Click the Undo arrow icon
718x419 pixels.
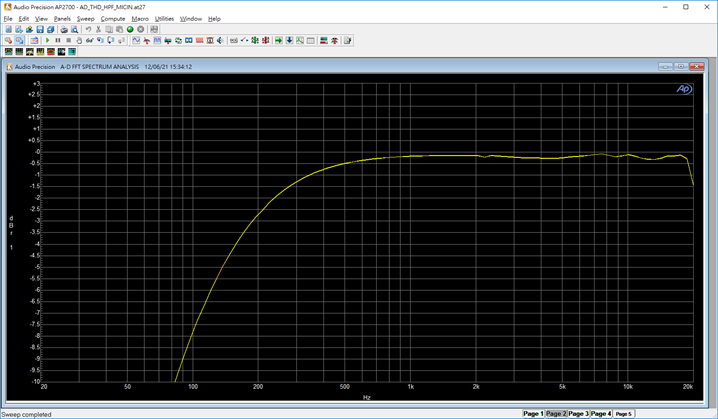(x=87, y=30)
